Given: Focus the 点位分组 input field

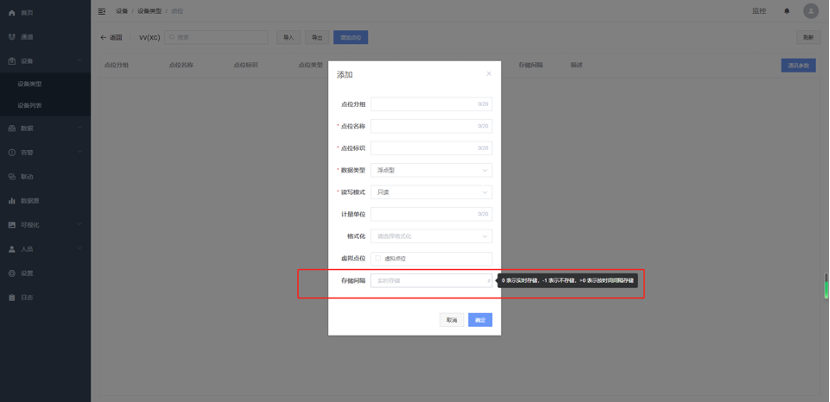Looking at the screenshot, I should 431,104.
